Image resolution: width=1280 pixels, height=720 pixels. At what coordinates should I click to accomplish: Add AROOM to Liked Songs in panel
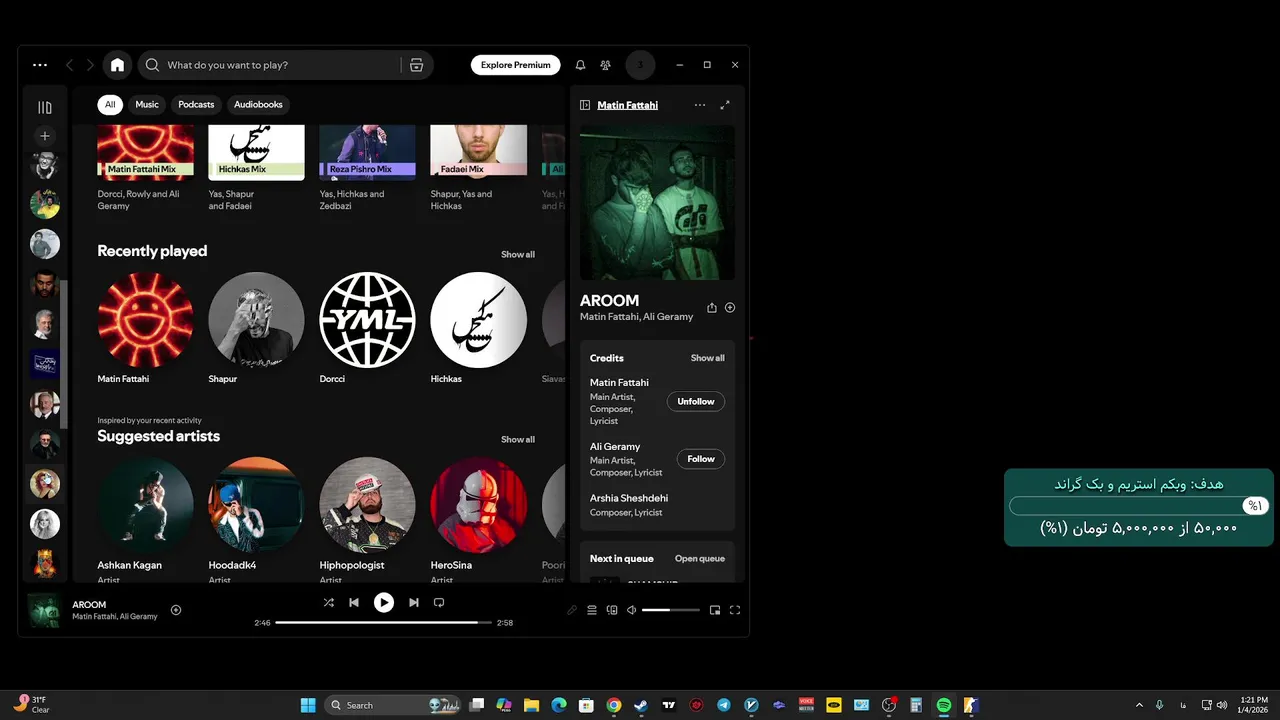click(730, 308)
